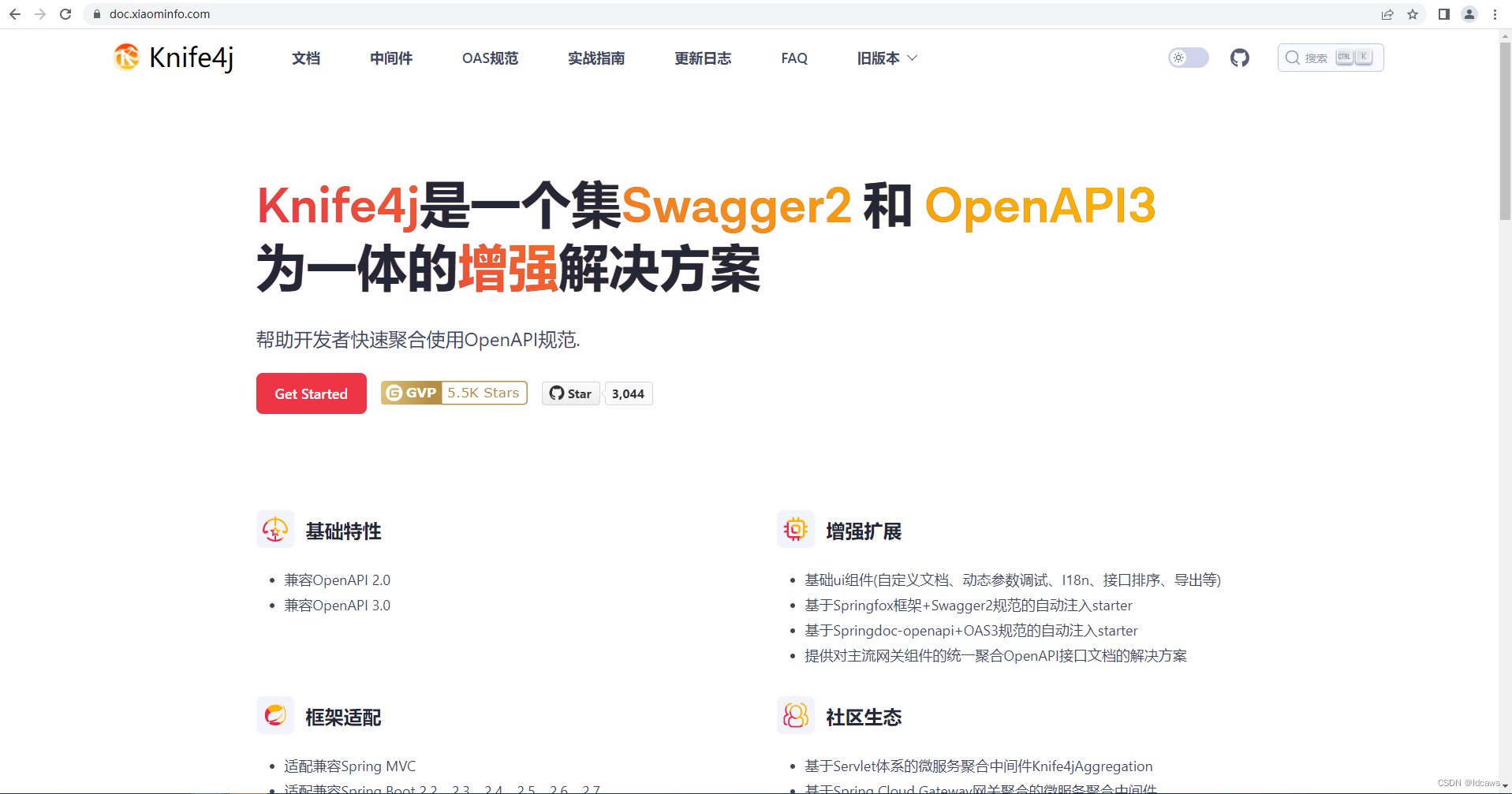
Task: Open the browser profile avatar icon
Action: click(1469, 14)
